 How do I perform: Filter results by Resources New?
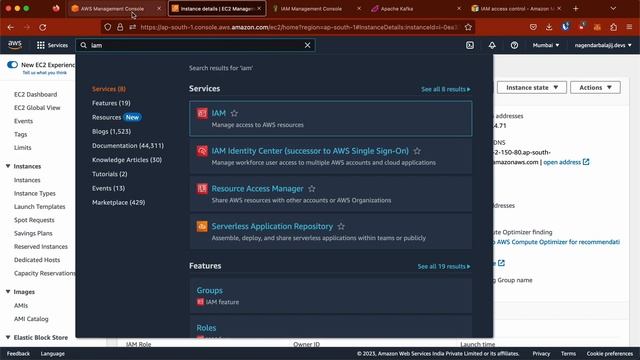(116, 117)
